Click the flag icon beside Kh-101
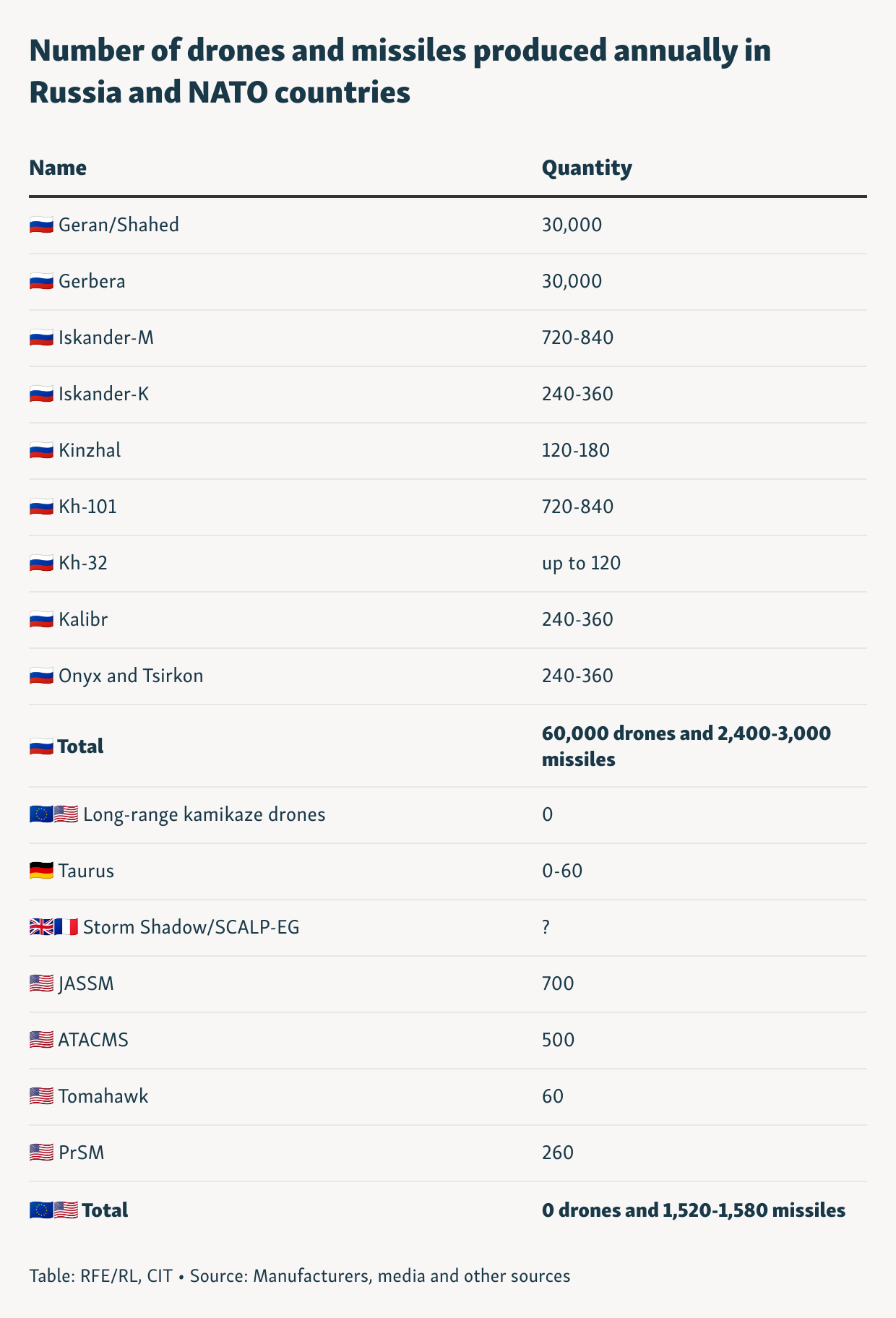Screen dimensions: 896x1318 41,507
